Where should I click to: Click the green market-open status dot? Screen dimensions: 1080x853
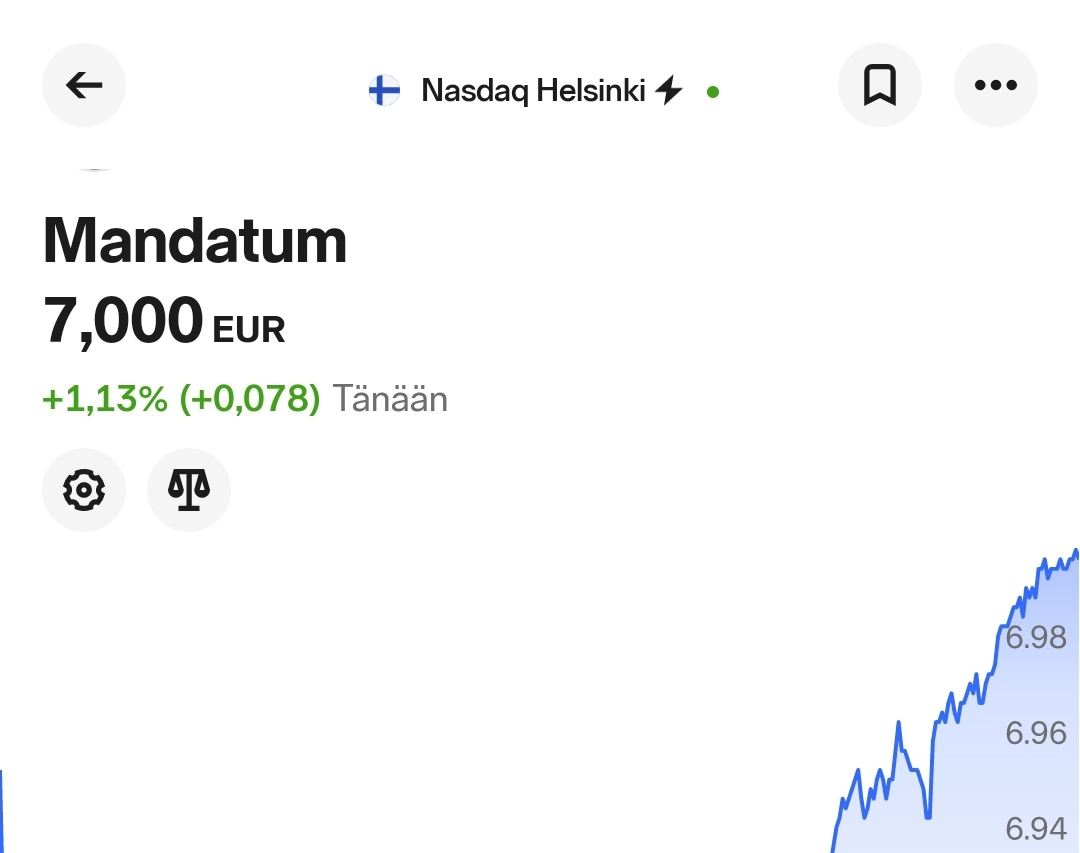(x=713, y=92)
